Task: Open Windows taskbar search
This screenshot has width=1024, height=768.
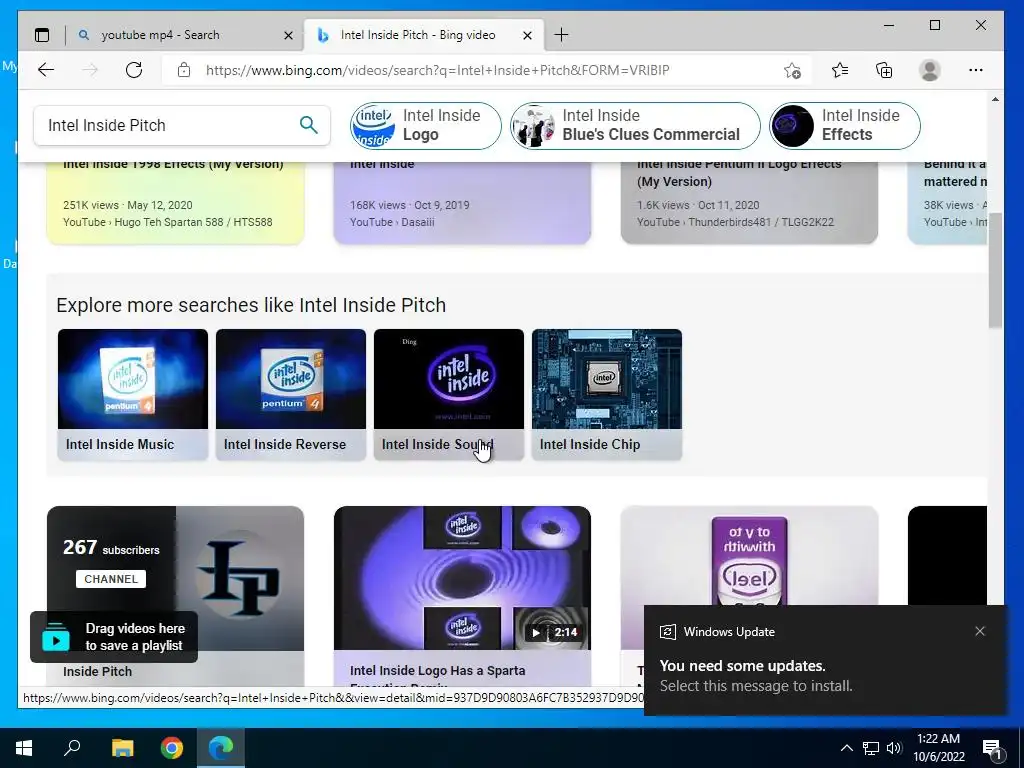Action: [72, 748]
